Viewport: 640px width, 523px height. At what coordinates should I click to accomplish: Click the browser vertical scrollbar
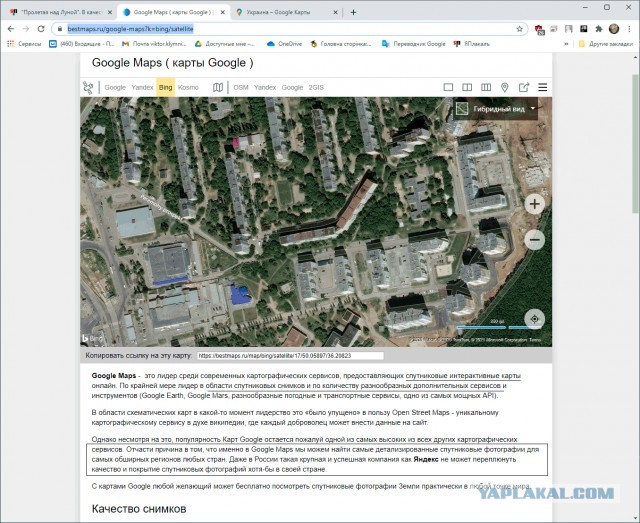point(636,144)
